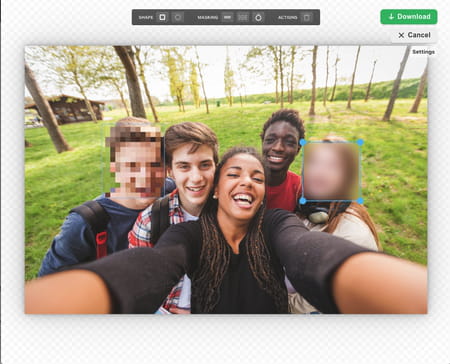Click the bottom-left handle of blurred selection
The height and width of the screenshot is (364, 450).
click(303, 201)
